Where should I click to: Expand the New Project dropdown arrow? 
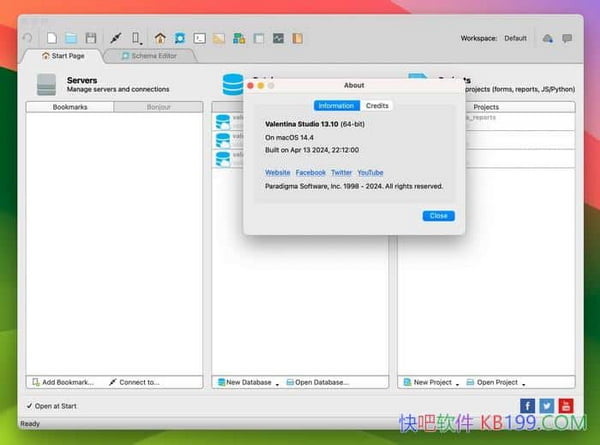pos(458,383)
